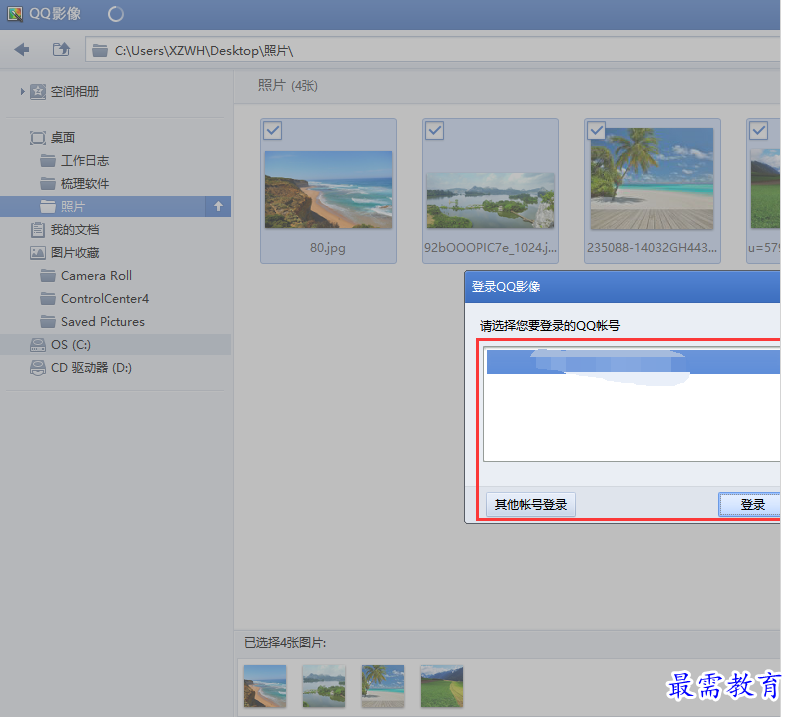Viewport: 790px width, 717px height.
Task: Click the 登录 button in dialog
Action: coord(750,504)
